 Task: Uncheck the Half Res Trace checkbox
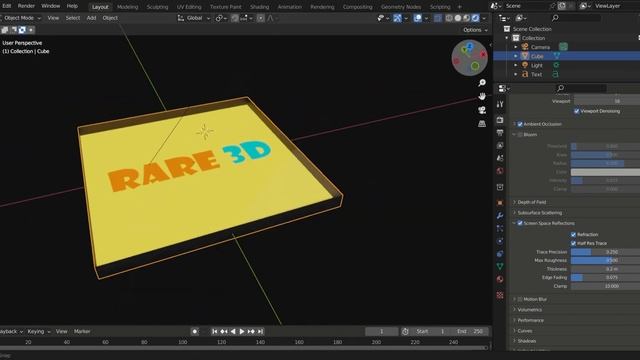(573, 243)
